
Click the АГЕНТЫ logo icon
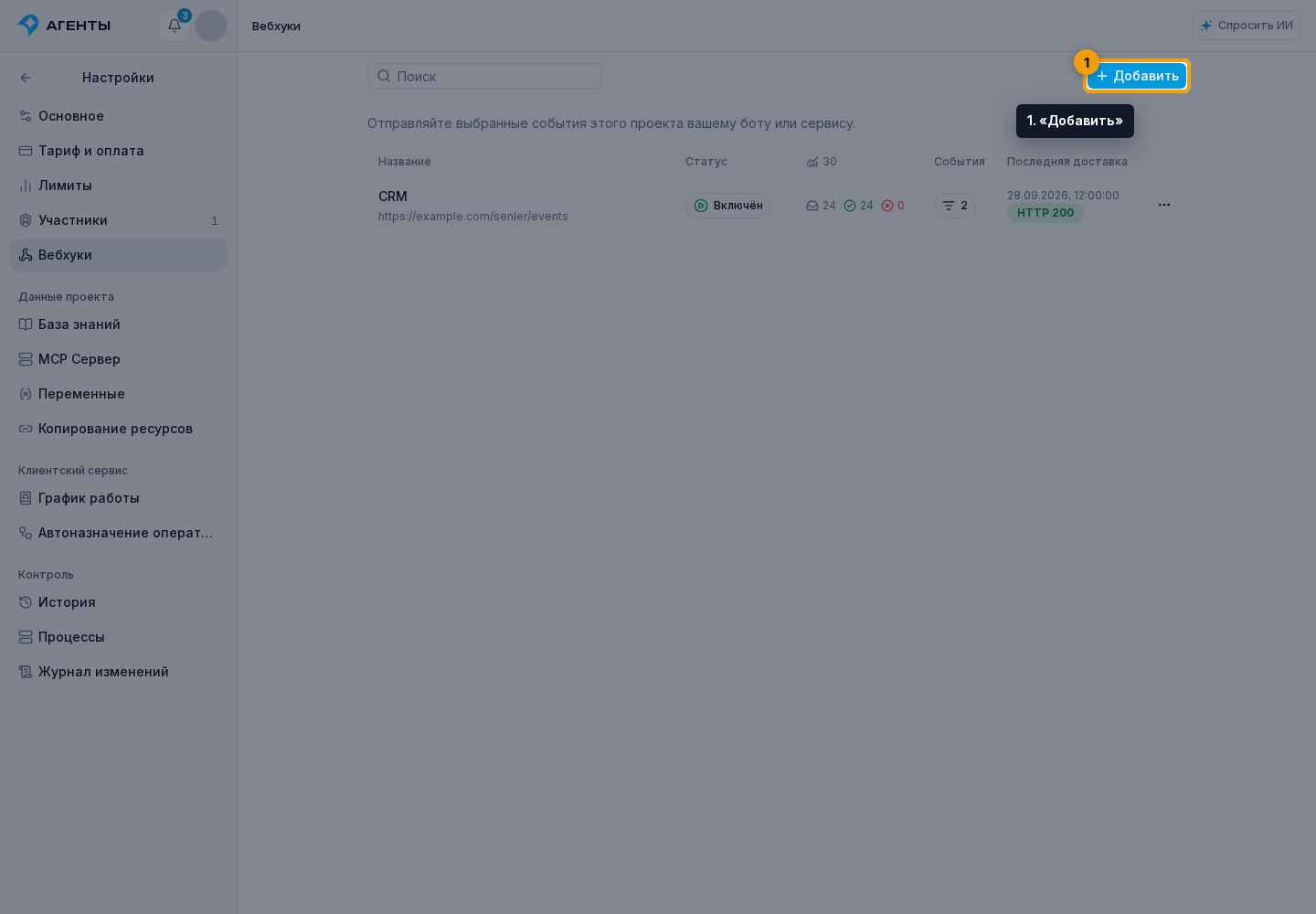click(x=28, y=25)
